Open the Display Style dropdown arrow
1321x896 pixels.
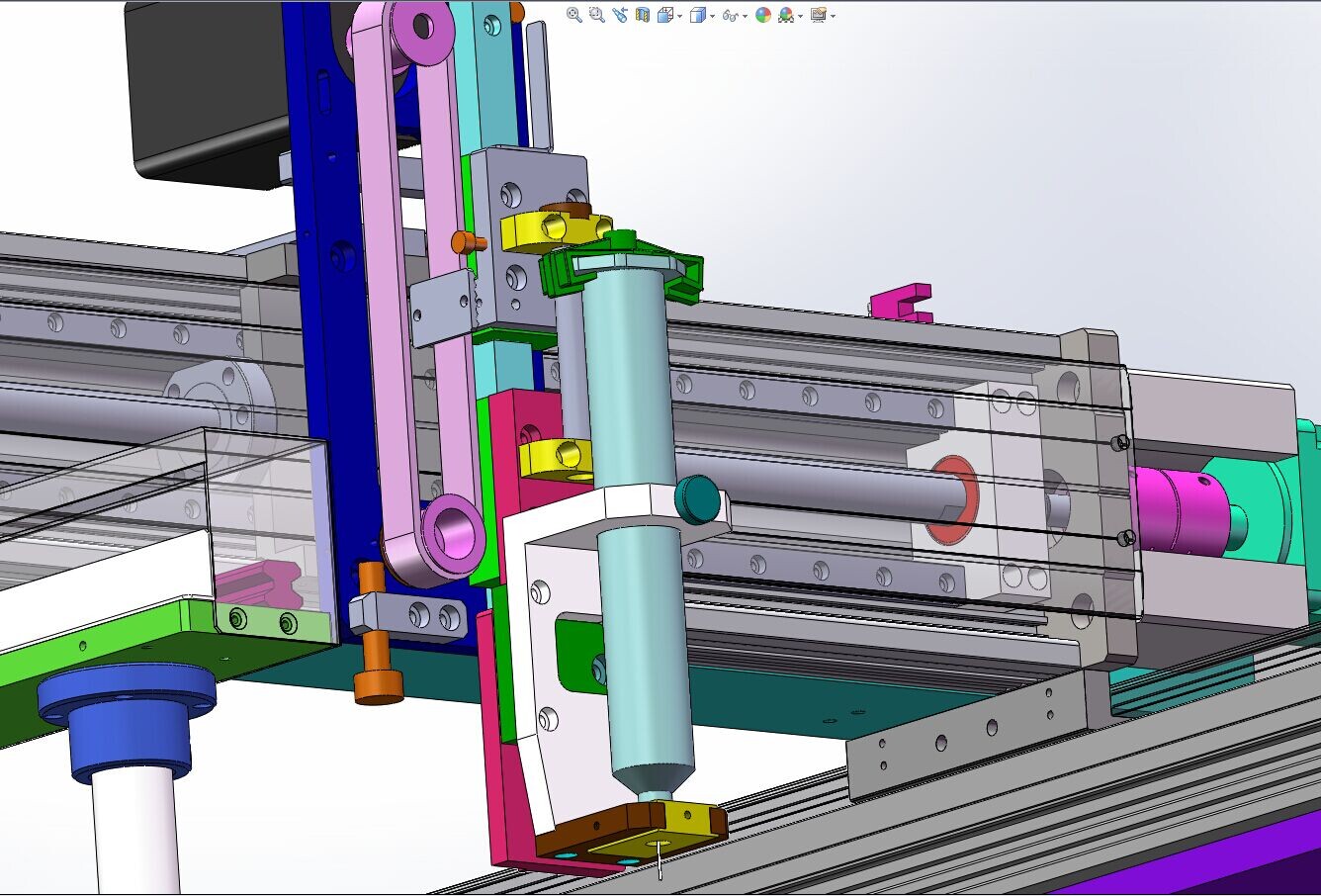tap(712, 15)
